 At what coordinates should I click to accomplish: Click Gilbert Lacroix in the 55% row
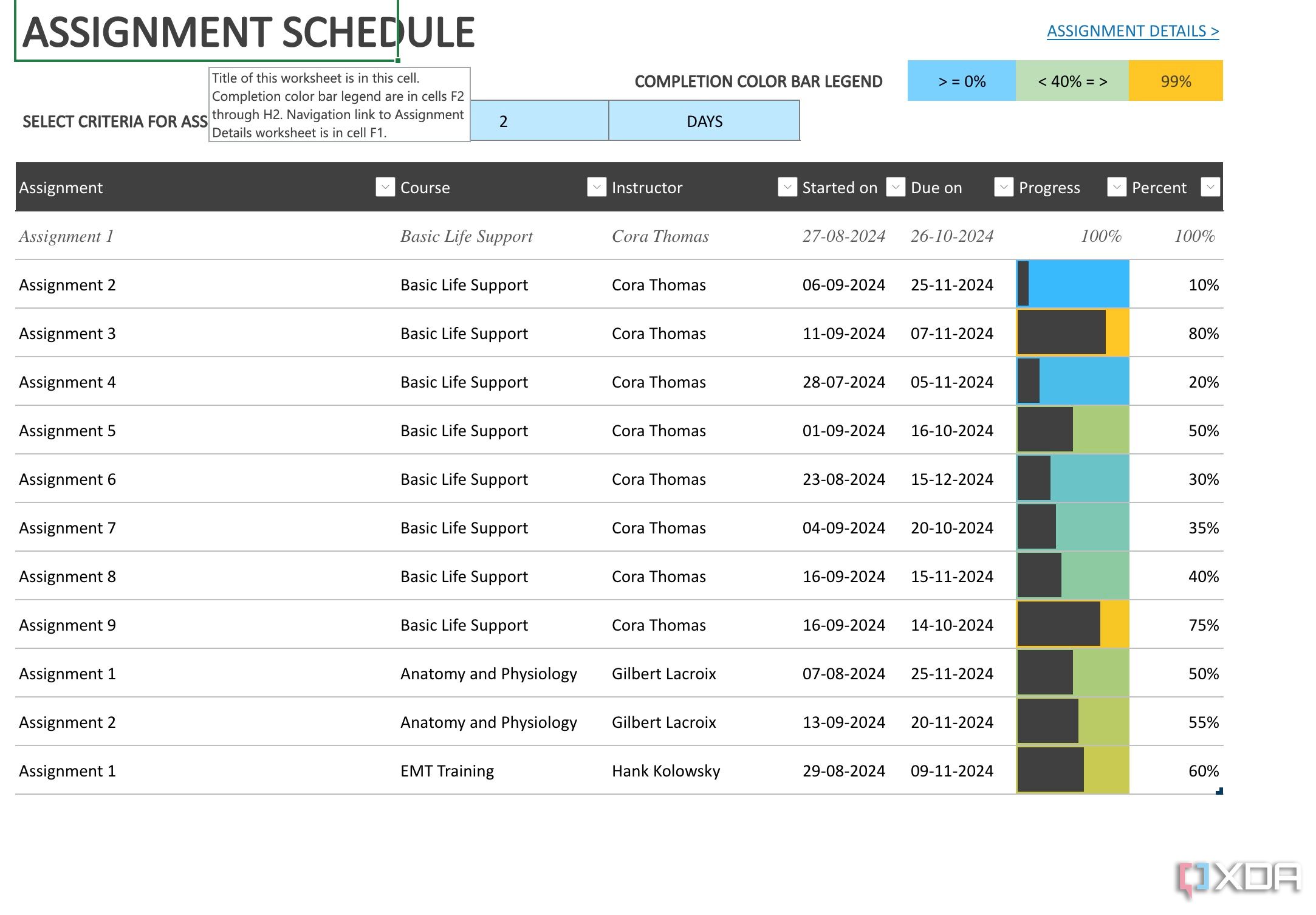(663, 722)
